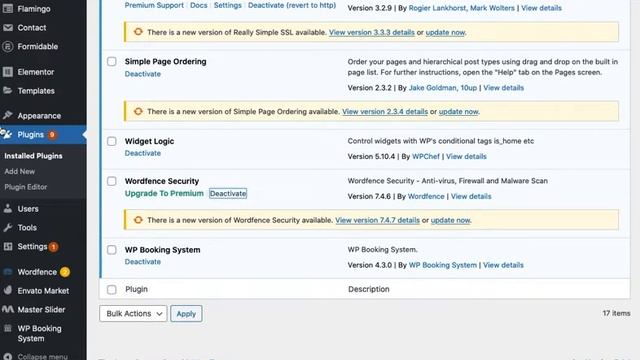Toggle the select-all Plugin footer checkbox
Image resolution: width=640 pixels, height=360 pixels.
[x=111, y=289]
